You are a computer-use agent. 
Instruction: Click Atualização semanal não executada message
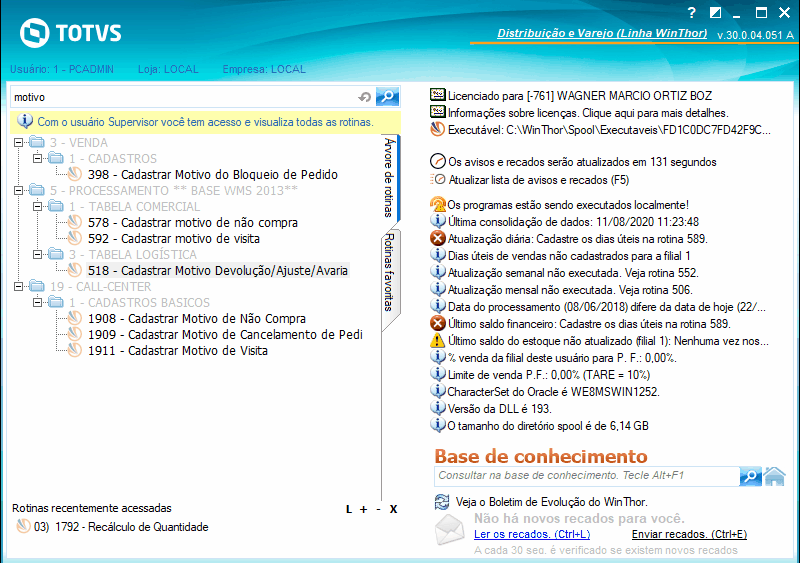[x=573, y=273]
